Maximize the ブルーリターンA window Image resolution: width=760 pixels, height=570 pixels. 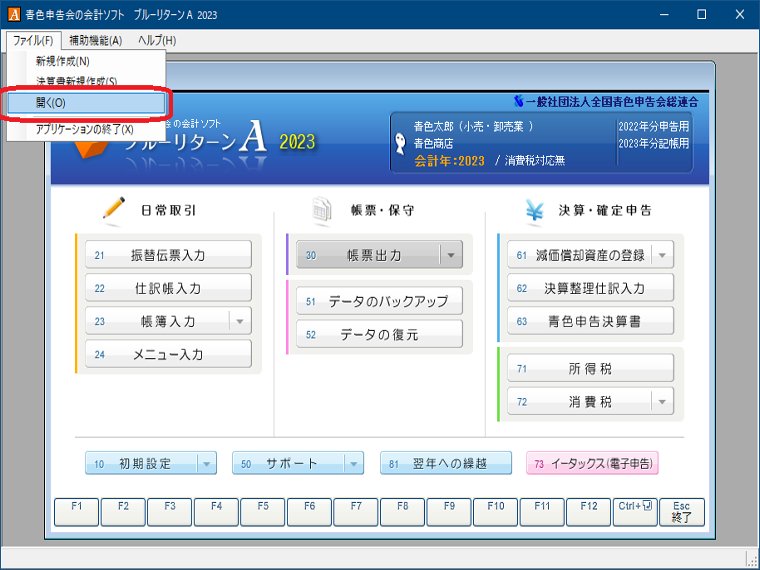tap(701, 15)
